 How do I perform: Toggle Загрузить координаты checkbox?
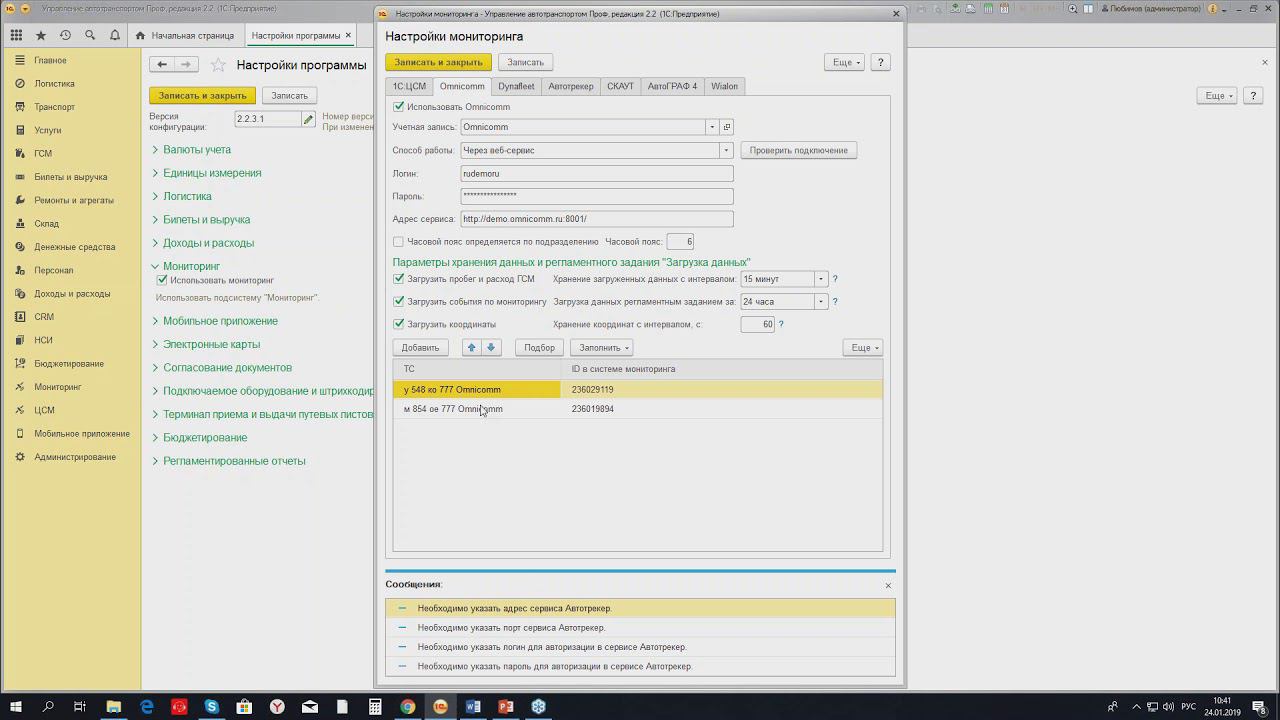[399, 324]
